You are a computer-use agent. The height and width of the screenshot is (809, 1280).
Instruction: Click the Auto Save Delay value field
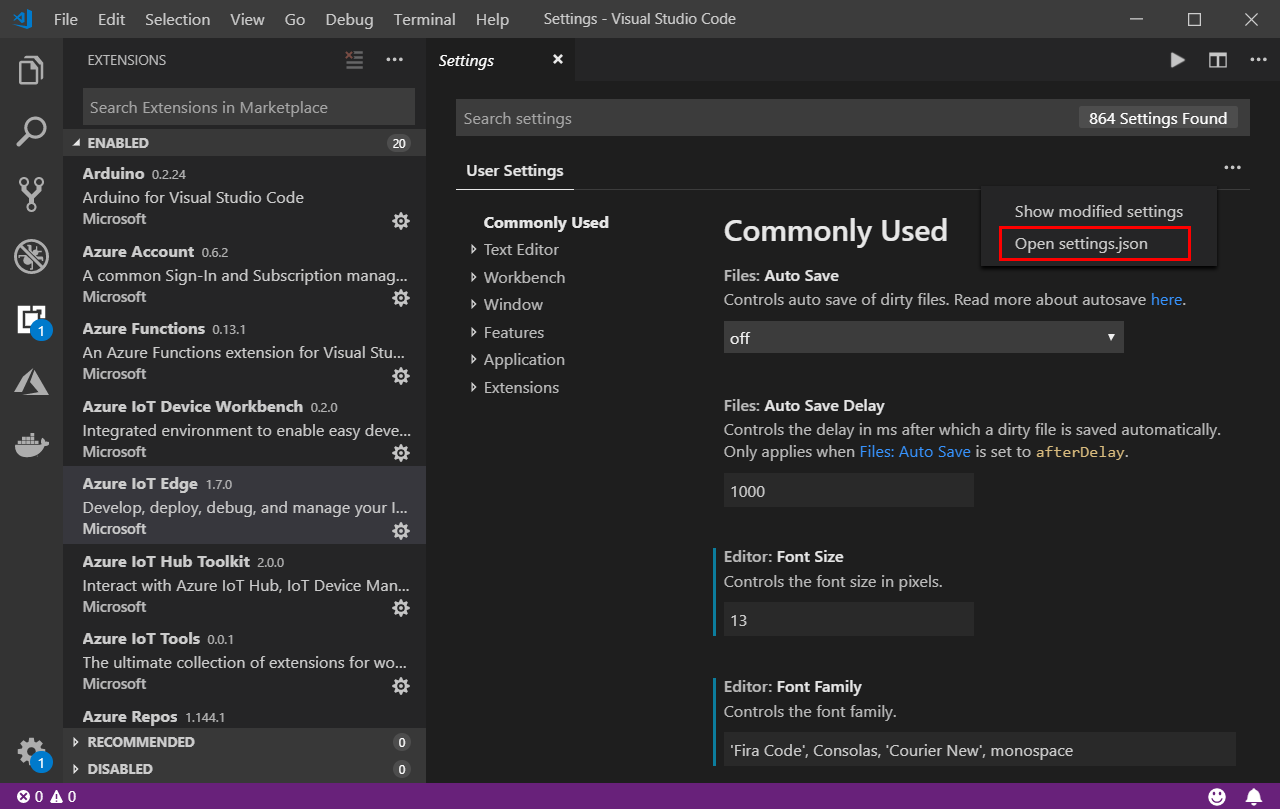[849, 491]
